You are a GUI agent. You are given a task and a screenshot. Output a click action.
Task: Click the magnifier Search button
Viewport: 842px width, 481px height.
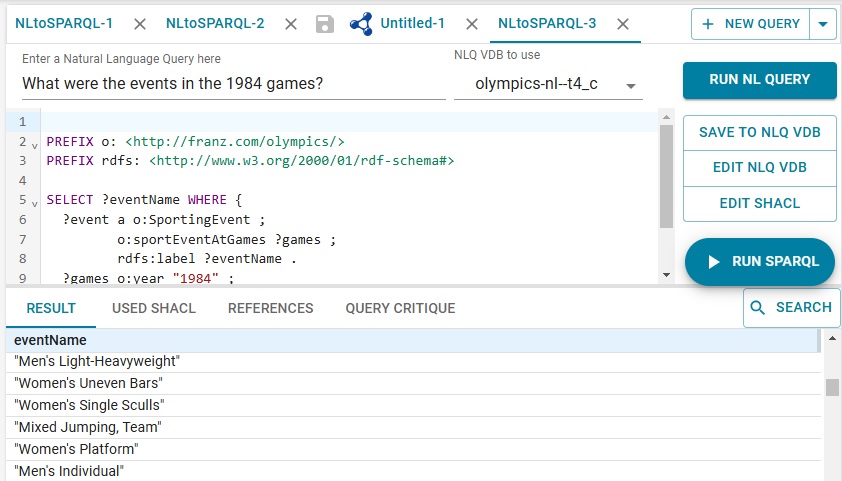791,308
